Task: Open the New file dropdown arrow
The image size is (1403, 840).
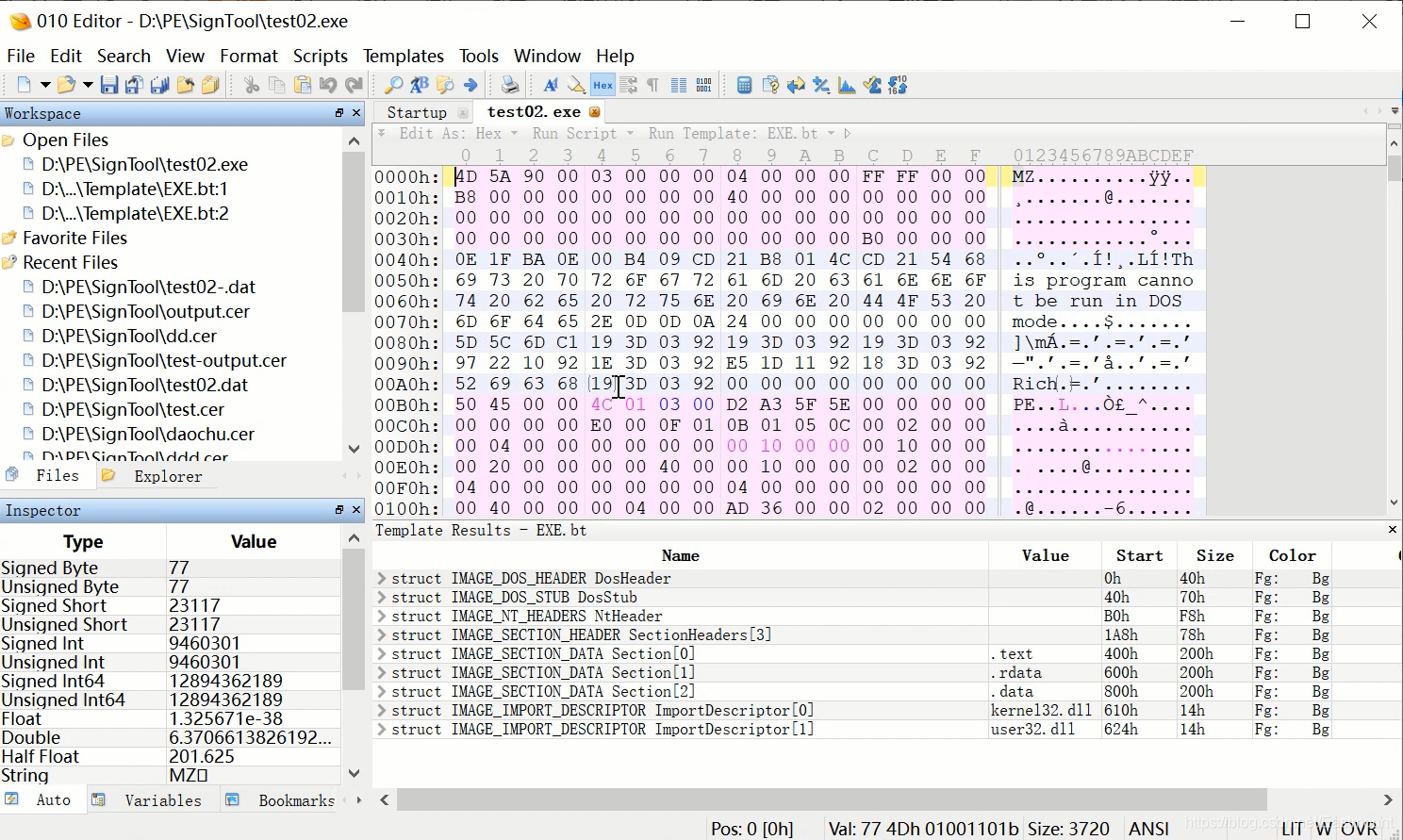Action: point(44,85)
